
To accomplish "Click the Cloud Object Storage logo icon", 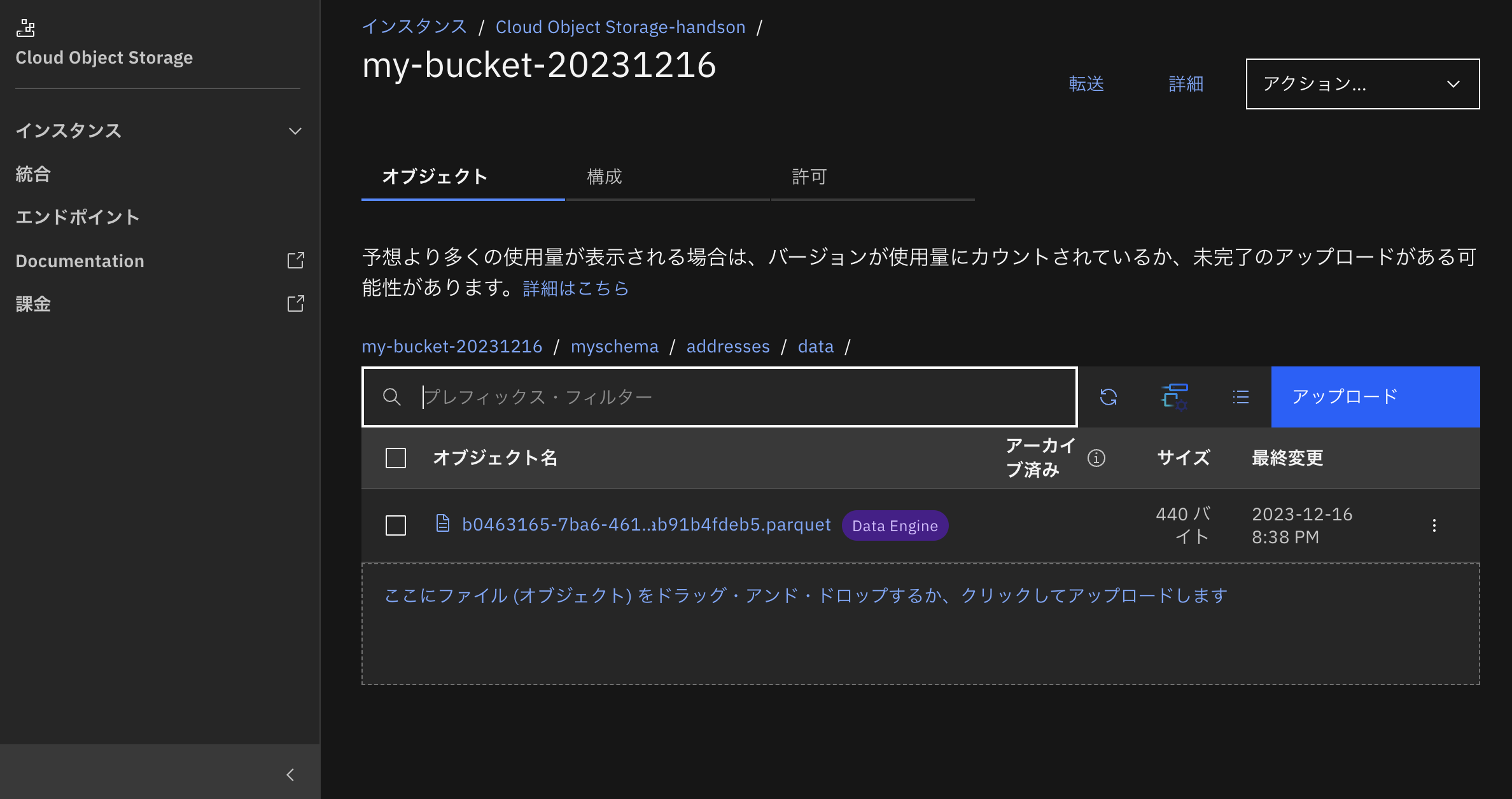I will pyautogui.click(x=26, y=29).
